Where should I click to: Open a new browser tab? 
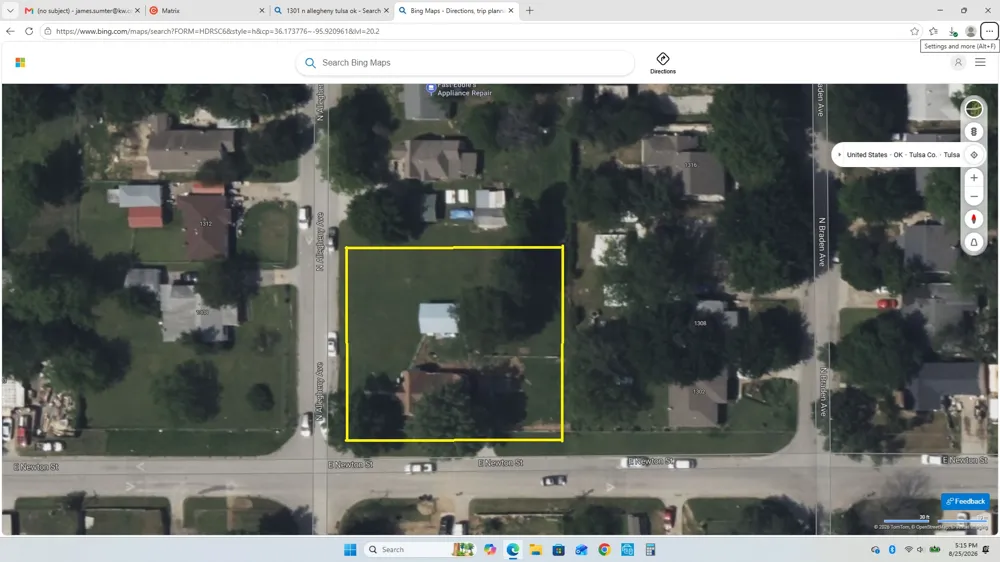(x=529, y=11)
